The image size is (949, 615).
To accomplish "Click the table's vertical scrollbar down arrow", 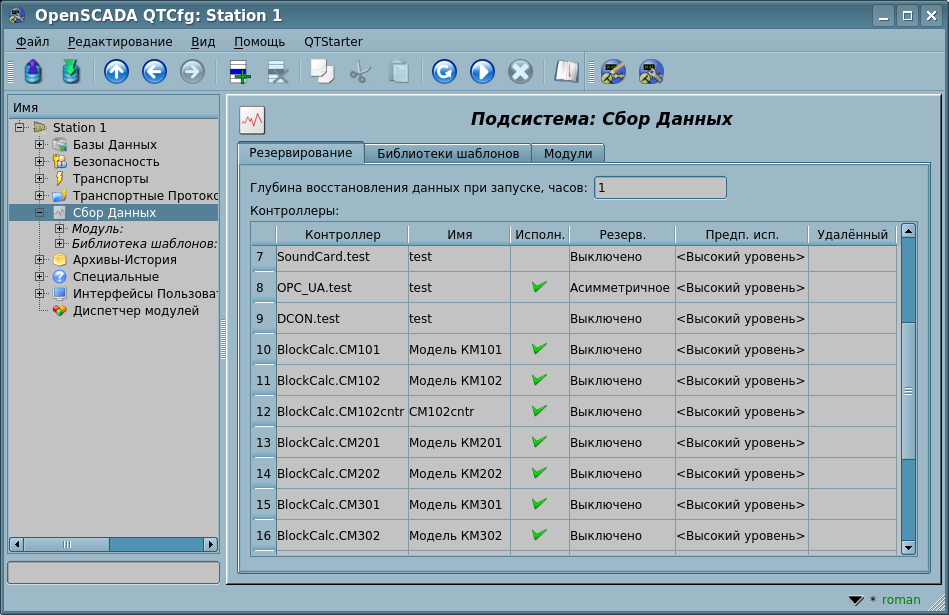I will click(908, 547).
